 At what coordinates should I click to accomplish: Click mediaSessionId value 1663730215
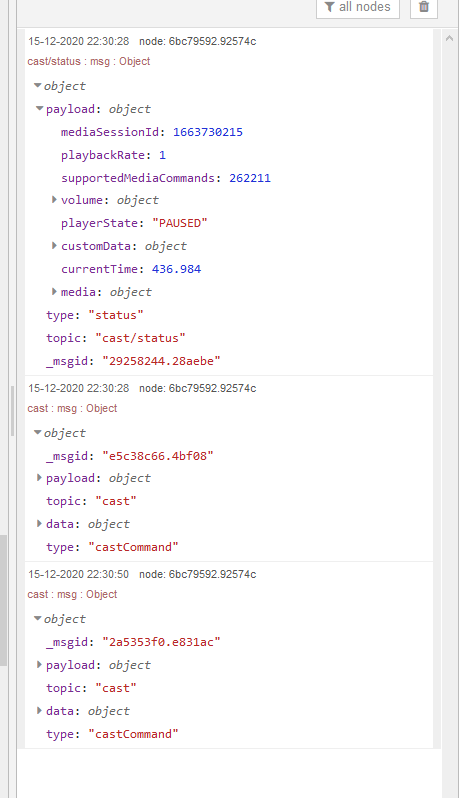coord(208,132)
